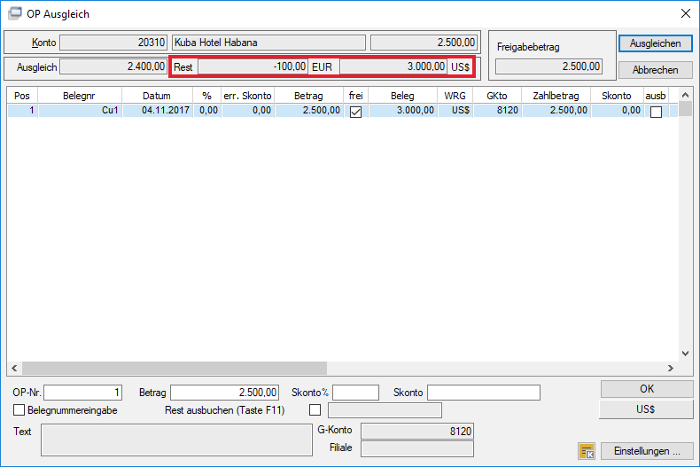Screen dimensions: 700x467
Task: Click the scroll down arrow of table
Action: coord(685,353)
